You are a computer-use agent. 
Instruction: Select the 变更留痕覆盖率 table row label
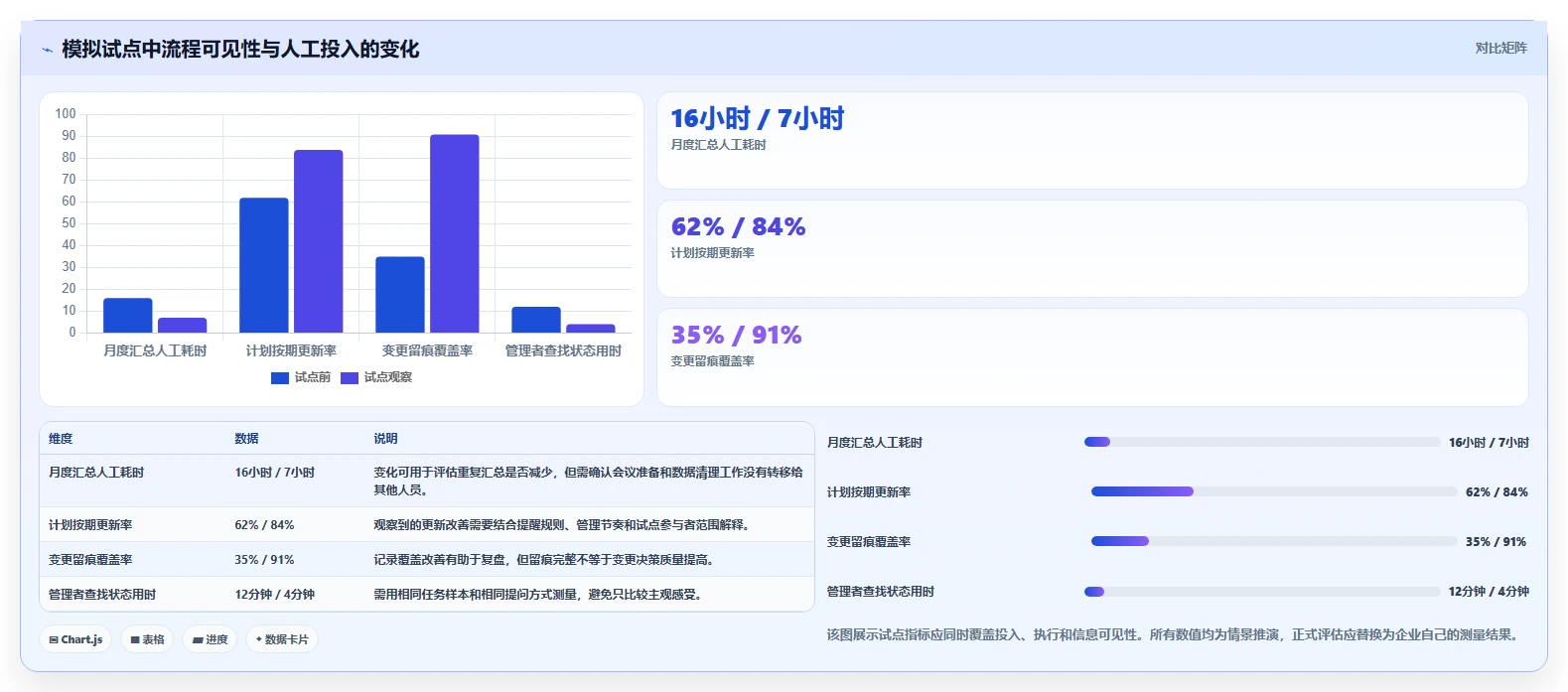[x=90, y=560]
